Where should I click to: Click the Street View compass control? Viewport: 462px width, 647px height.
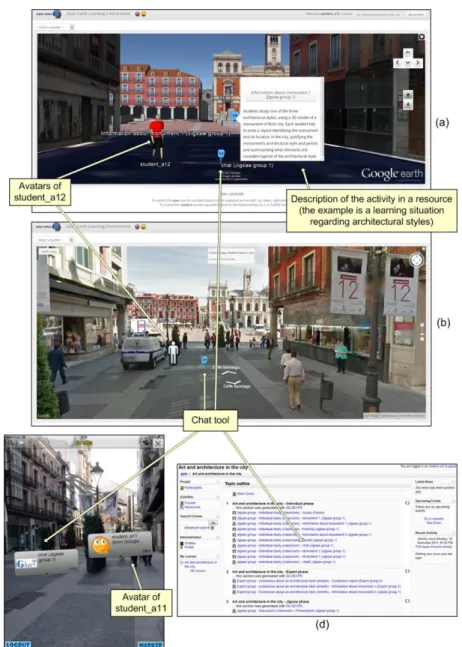tap(416, 260)
